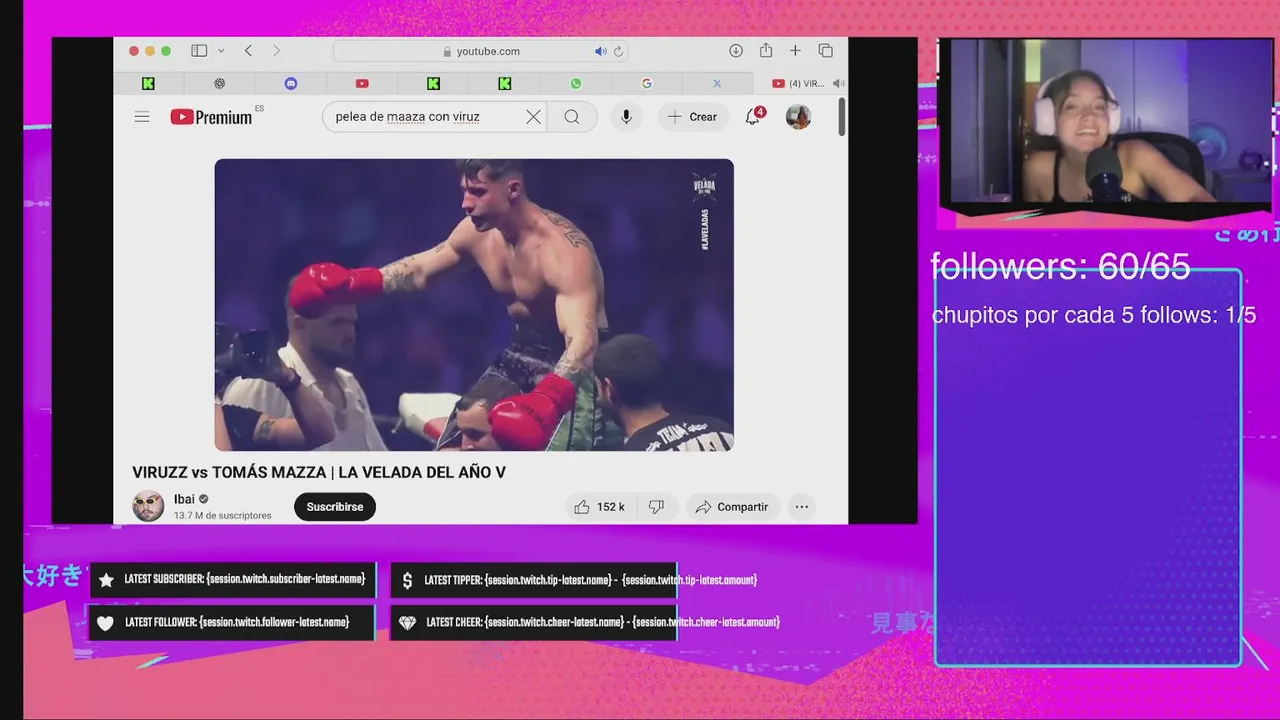
Task: Toggle the Safari sidebar button
Action: click(x=199, y=51)
